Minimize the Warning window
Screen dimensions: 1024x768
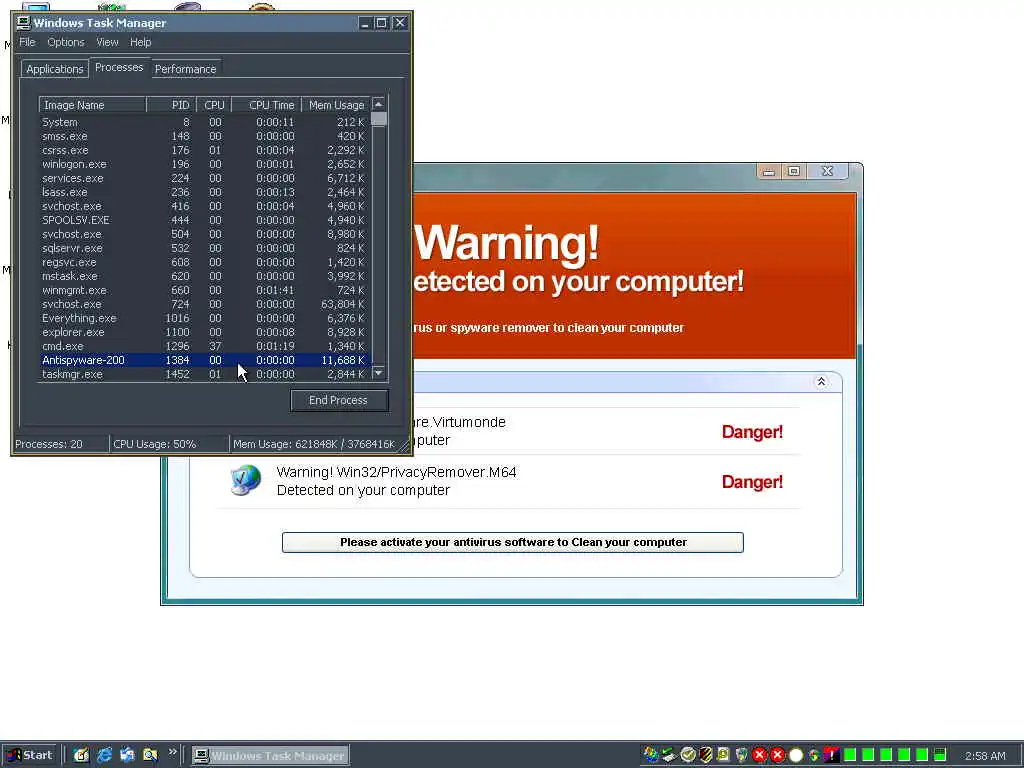(769, 171)
